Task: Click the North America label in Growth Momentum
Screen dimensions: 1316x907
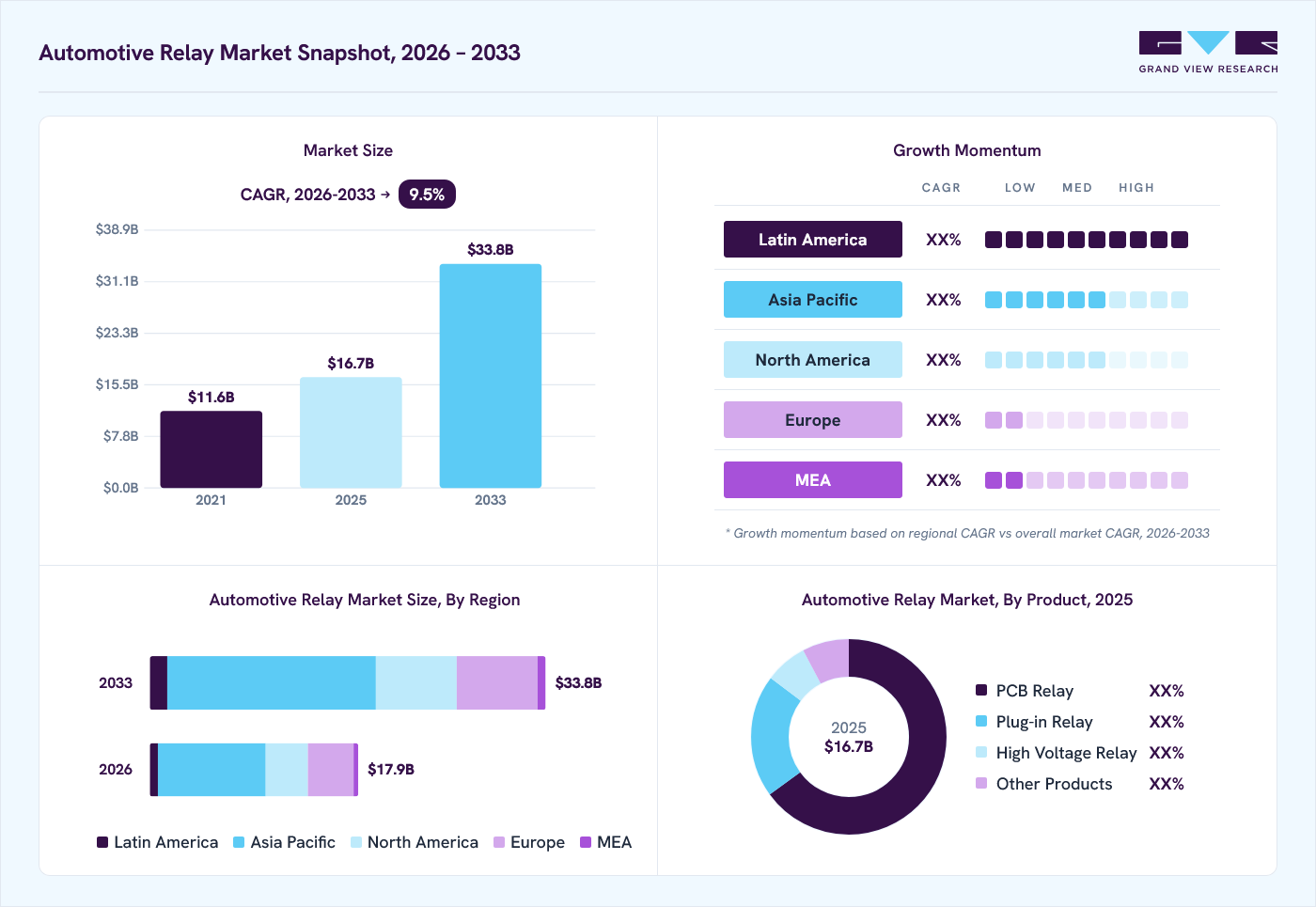Action: click(813, 360)
